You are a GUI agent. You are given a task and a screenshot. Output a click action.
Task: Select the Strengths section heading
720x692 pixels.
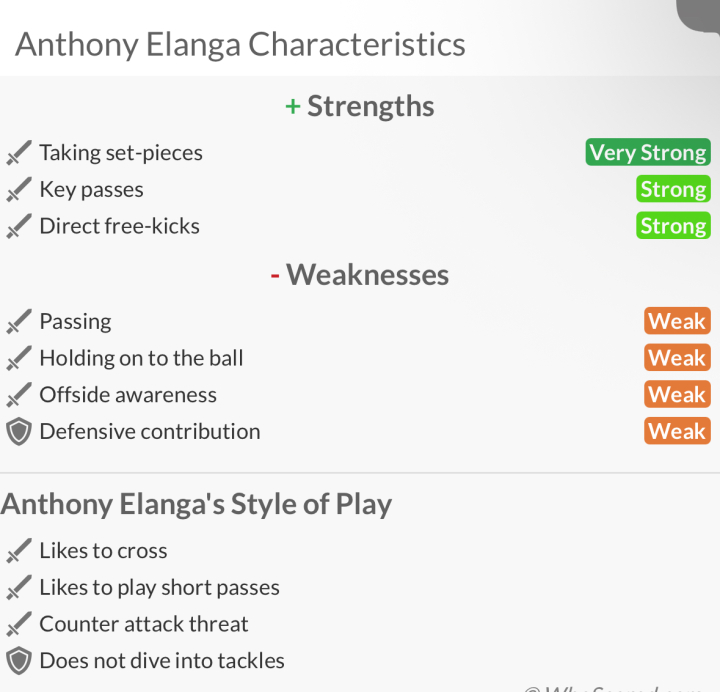point(360,106)
